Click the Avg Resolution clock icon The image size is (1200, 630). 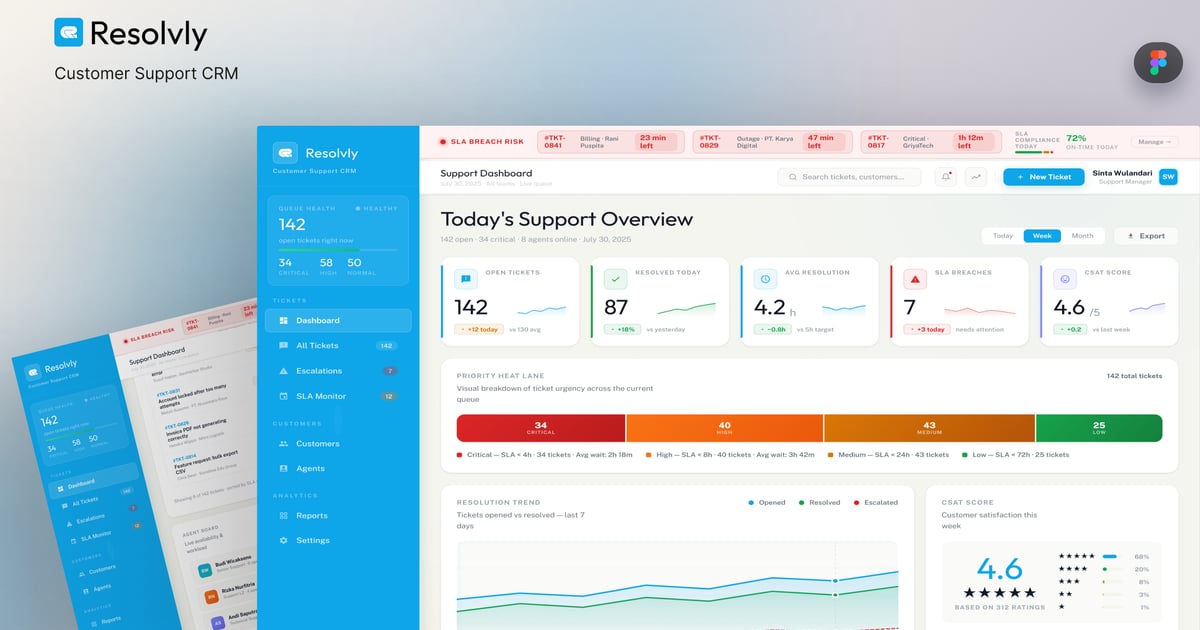pyautogui.click(x=765, y=279)
